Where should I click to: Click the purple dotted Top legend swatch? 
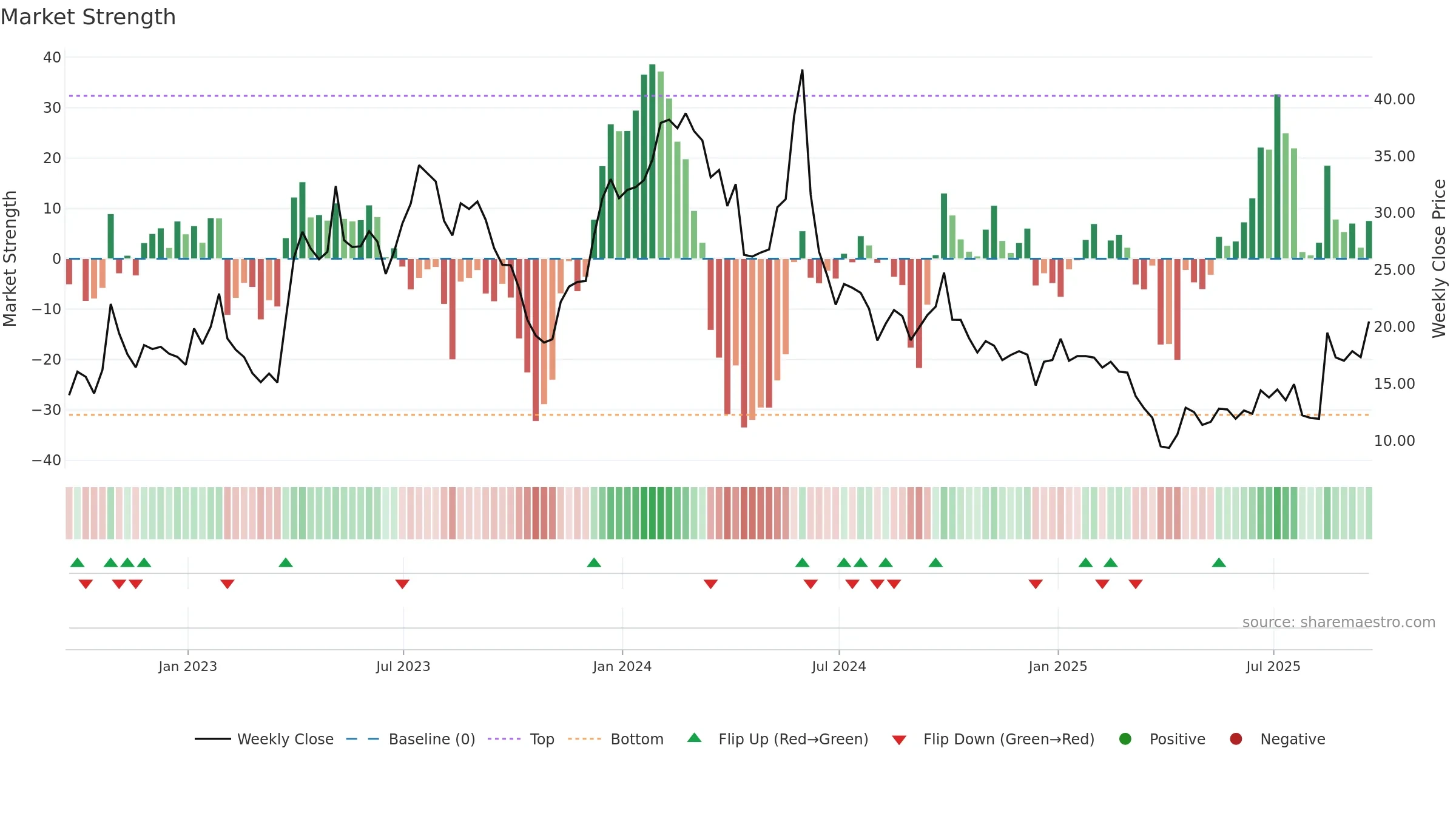point(504,739)
